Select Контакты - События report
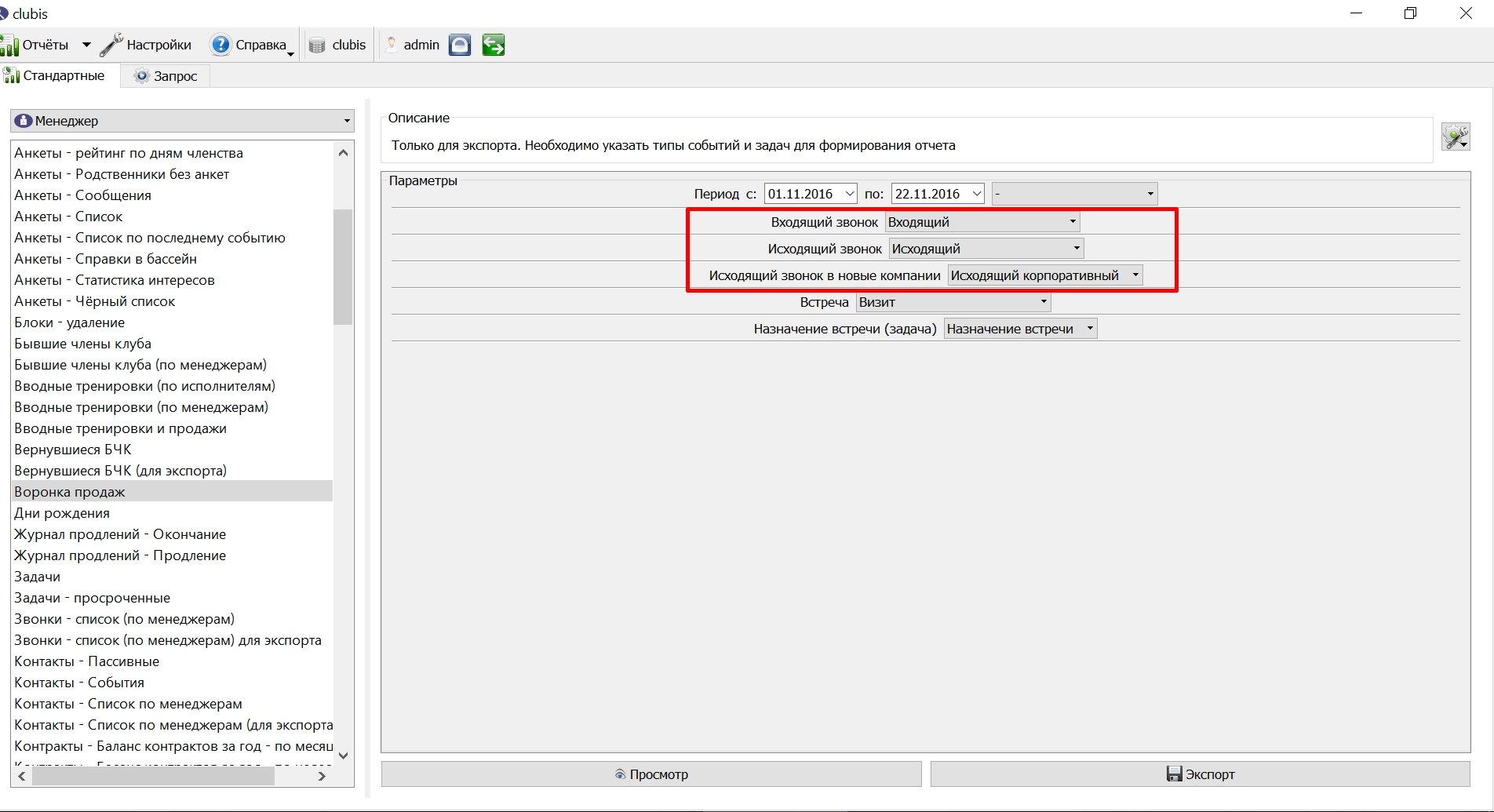 173,683
